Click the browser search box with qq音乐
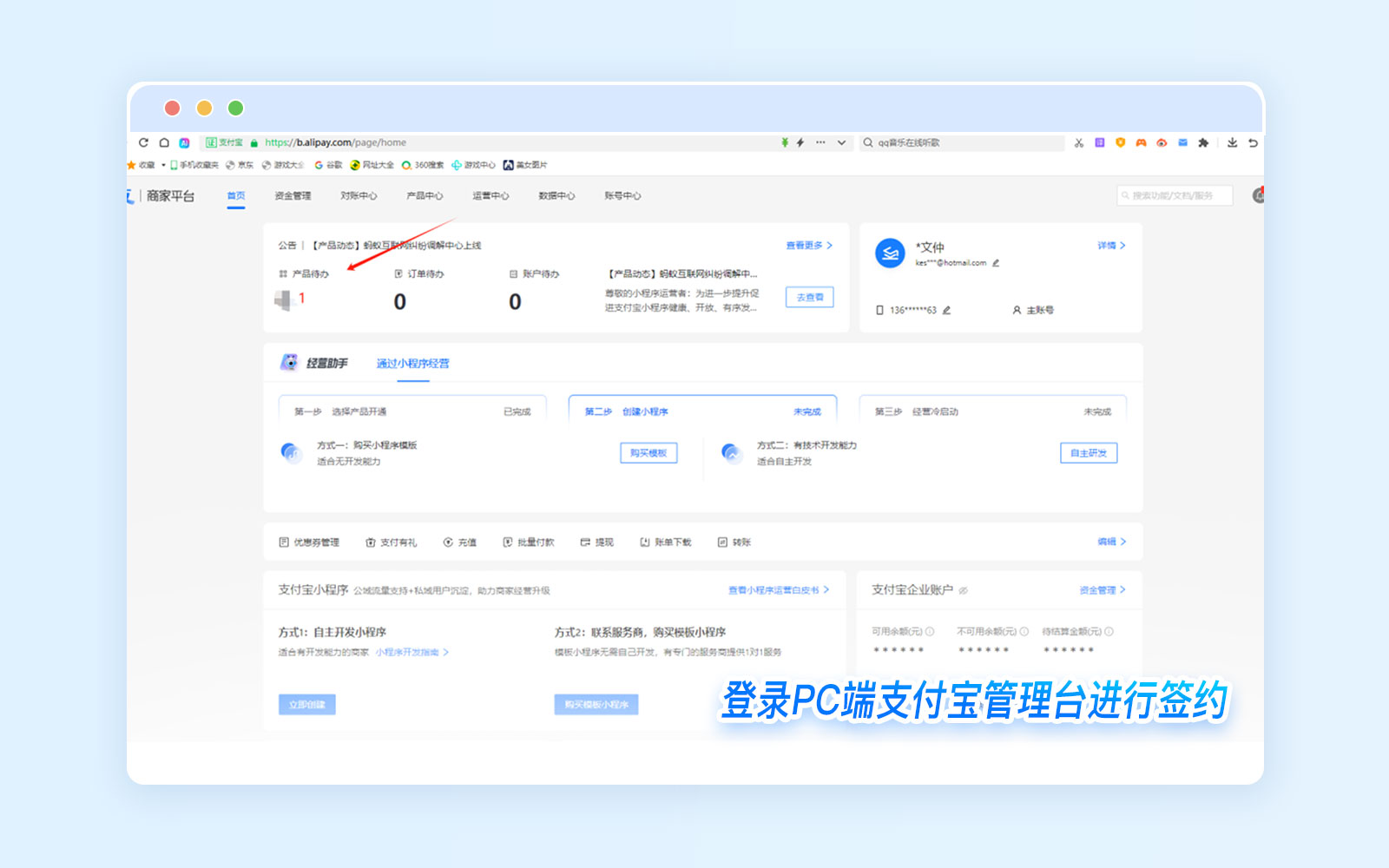This screenshot has height=868, width=1389. 962,142
